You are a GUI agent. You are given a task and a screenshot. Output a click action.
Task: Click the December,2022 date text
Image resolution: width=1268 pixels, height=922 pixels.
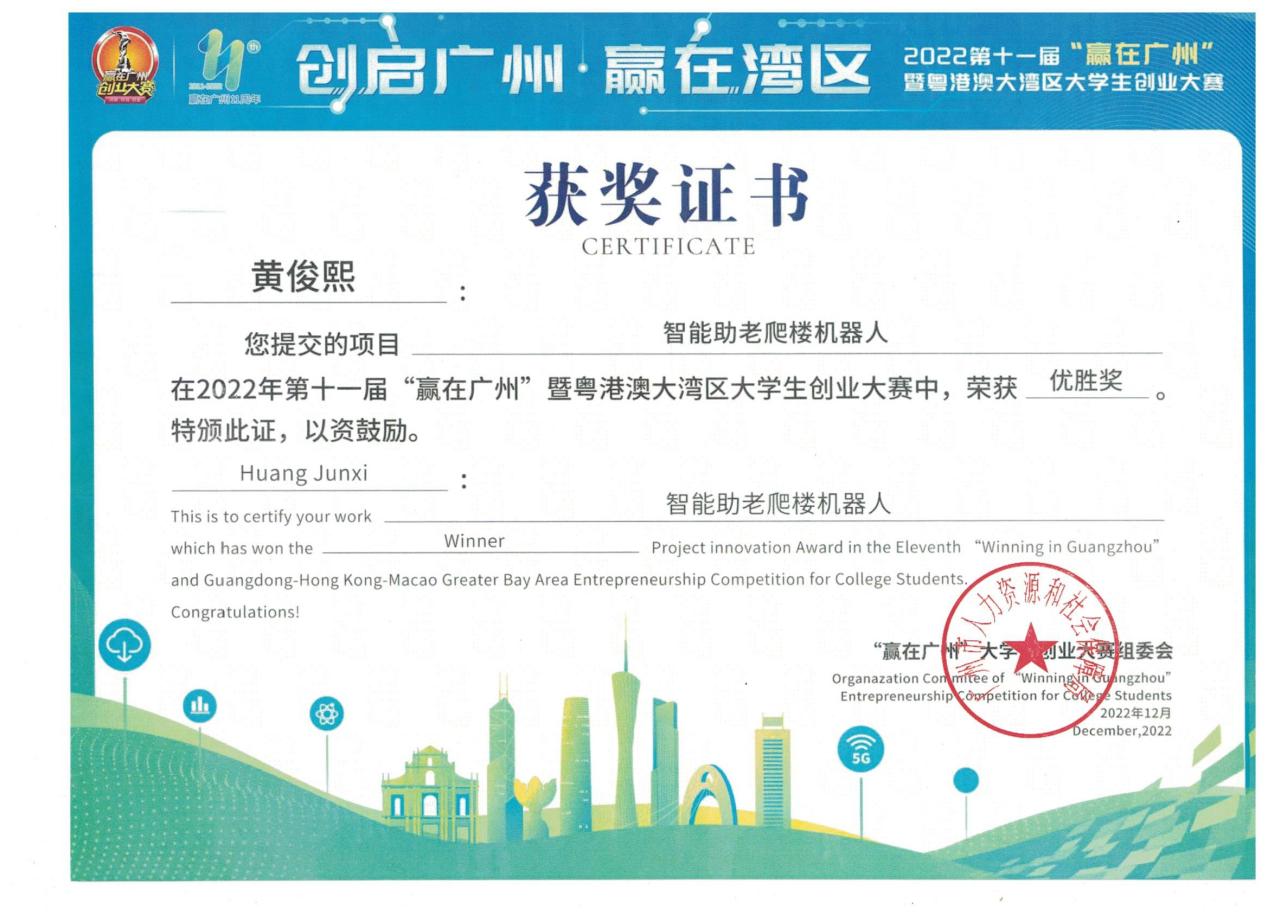click(1121, 731)
